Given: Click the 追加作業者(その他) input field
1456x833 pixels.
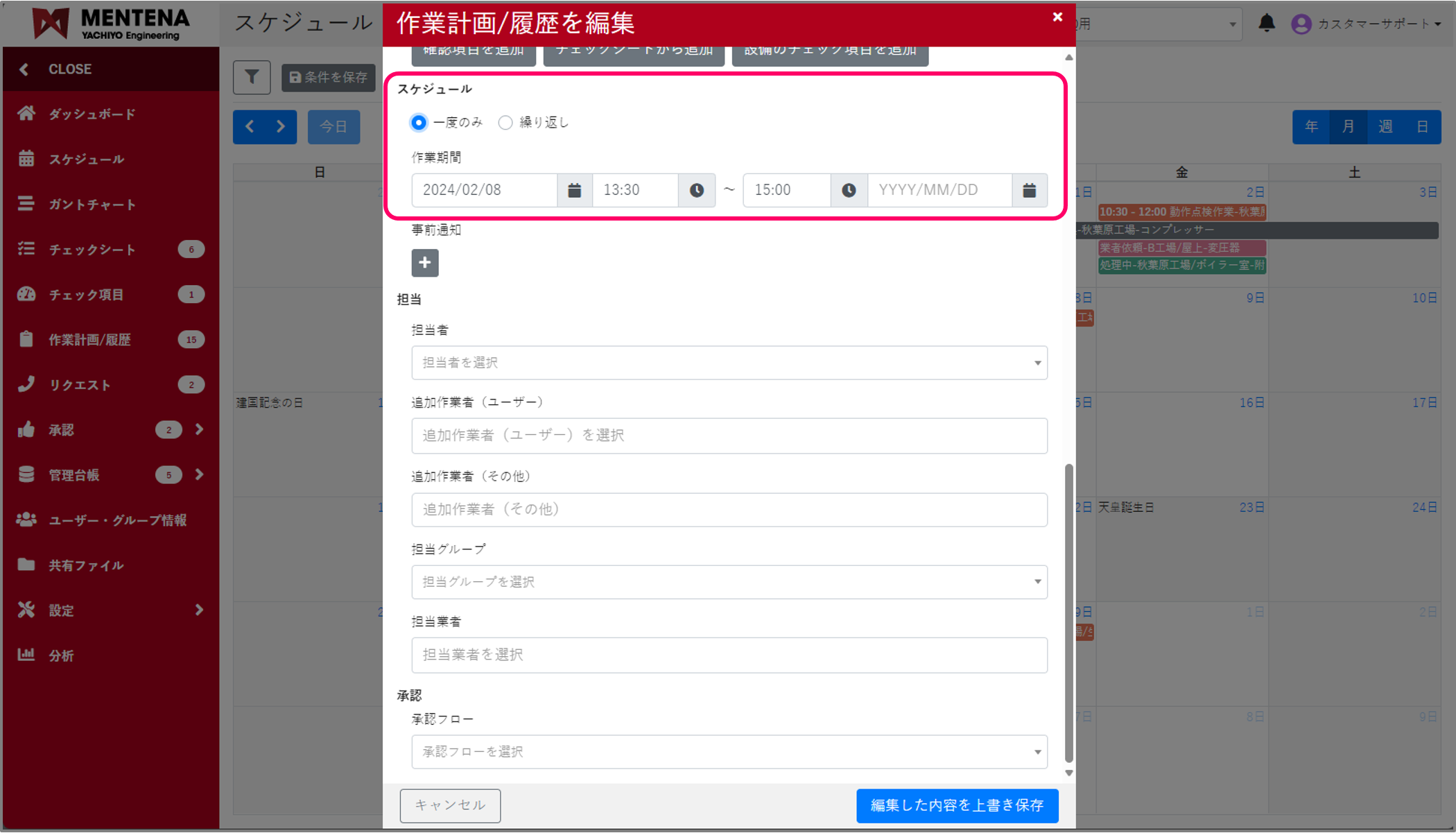Looking at the screenshot, I should point(729,510).
